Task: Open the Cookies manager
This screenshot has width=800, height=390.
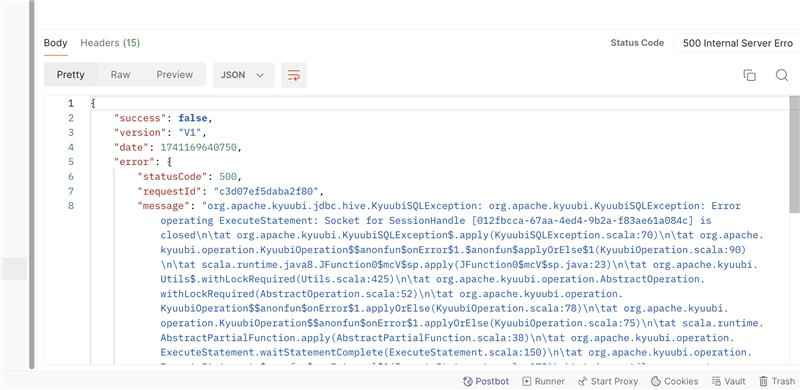Action: pos(674,381)
